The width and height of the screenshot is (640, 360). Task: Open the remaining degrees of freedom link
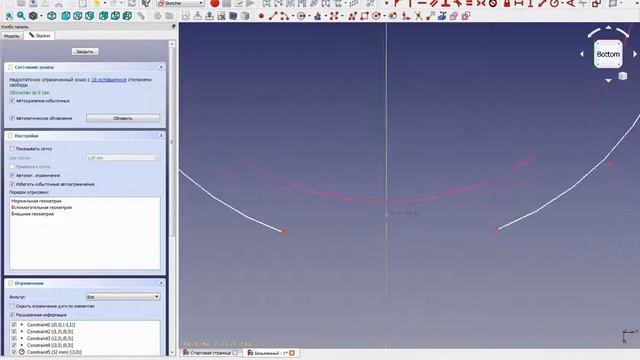109,80
